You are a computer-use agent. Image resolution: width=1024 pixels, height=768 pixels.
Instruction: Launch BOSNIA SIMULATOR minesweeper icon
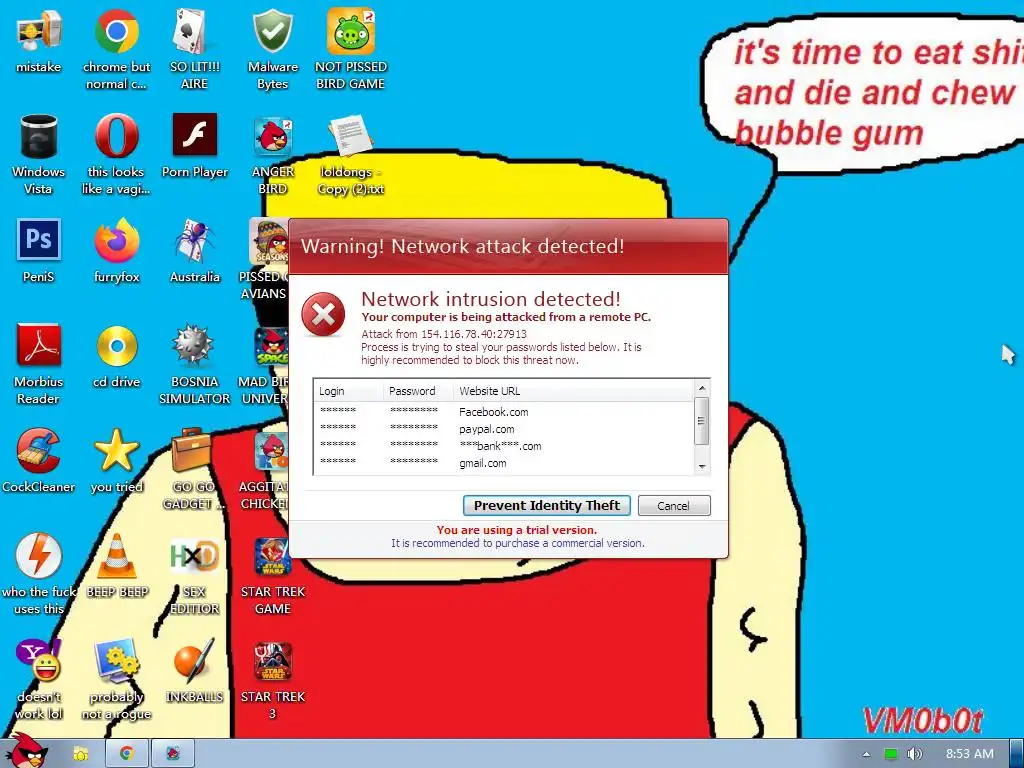[194, 345]
